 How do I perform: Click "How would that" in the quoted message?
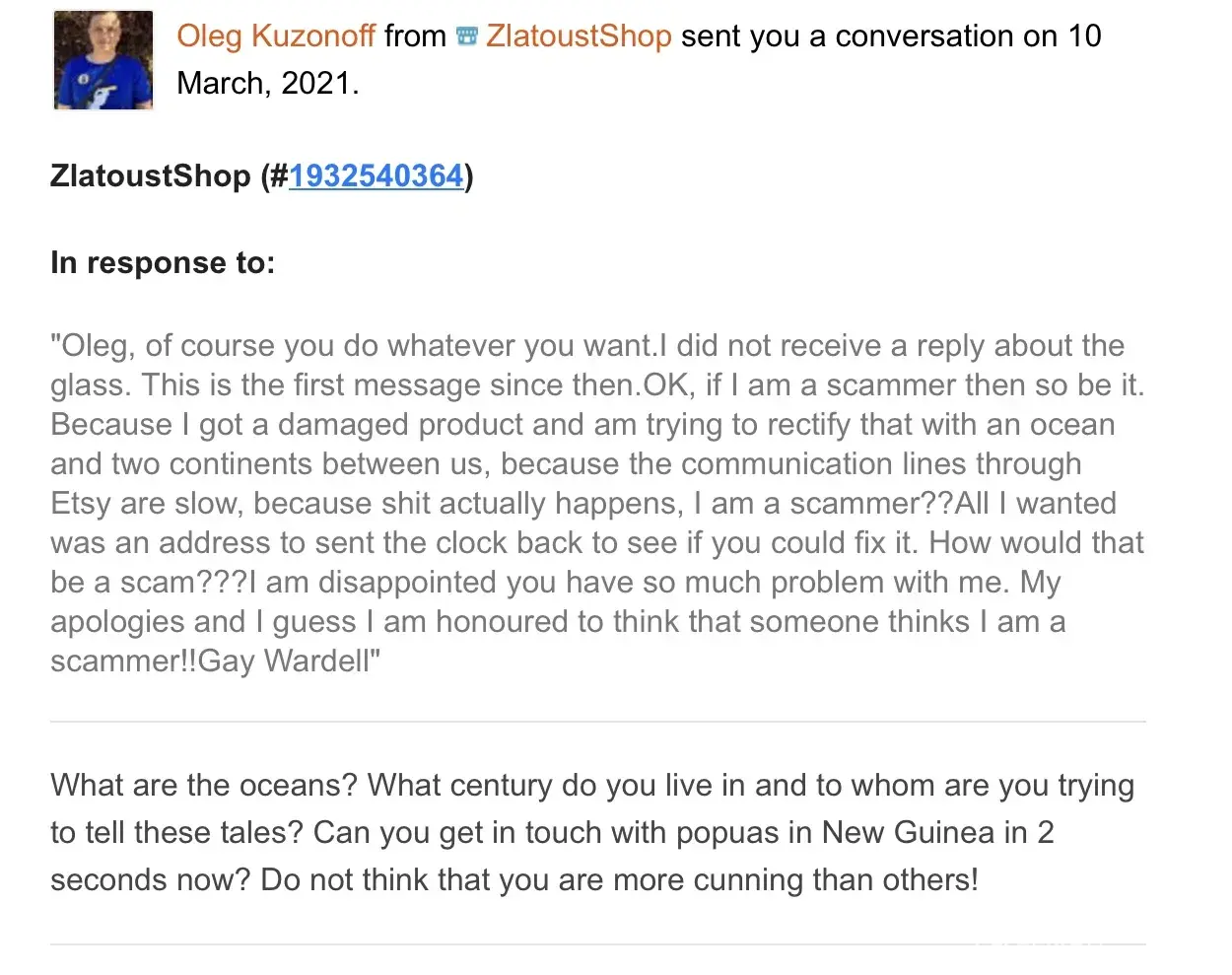[x=1036, y=543]
